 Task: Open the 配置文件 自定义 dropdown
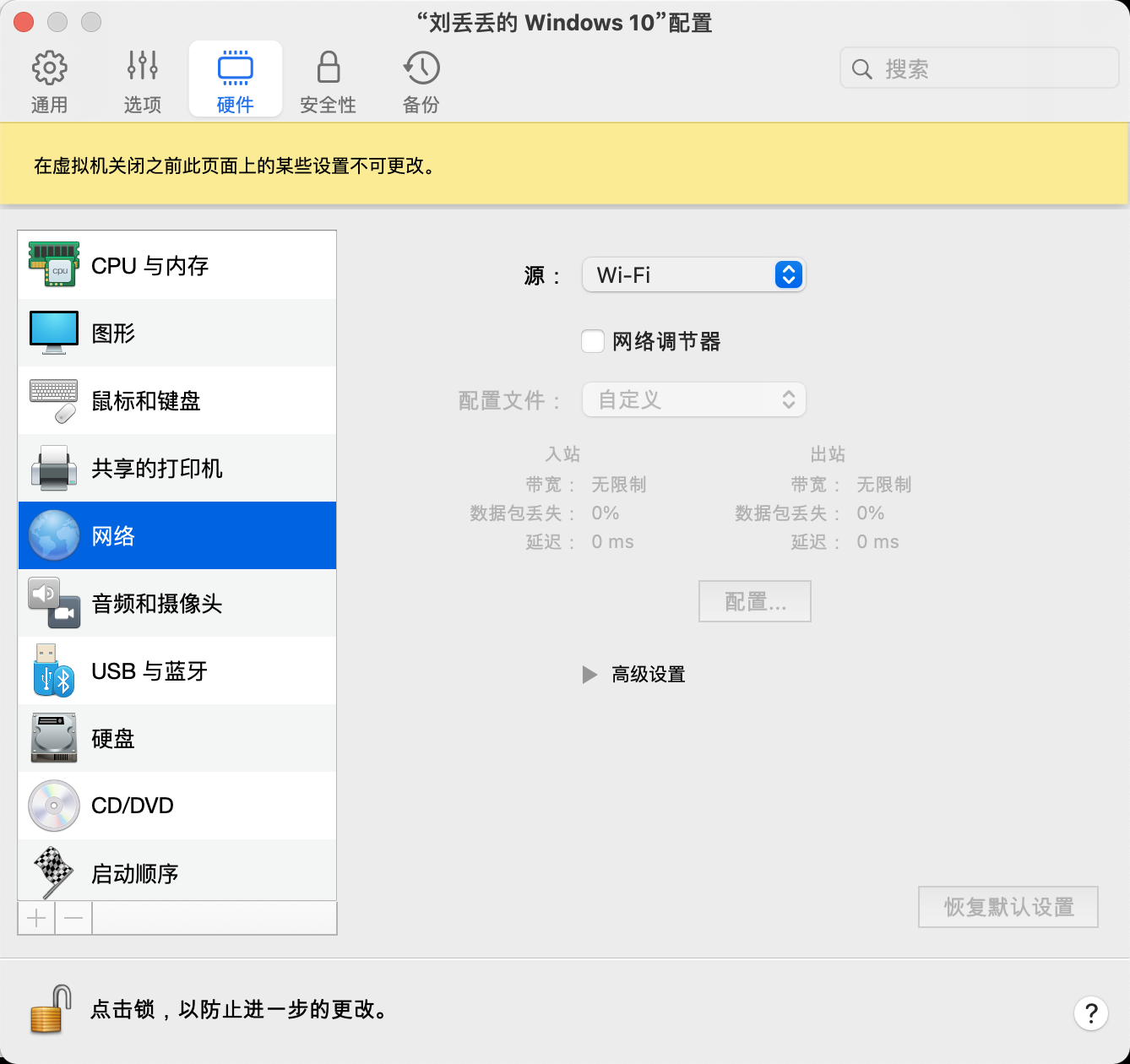click(694, 399)
